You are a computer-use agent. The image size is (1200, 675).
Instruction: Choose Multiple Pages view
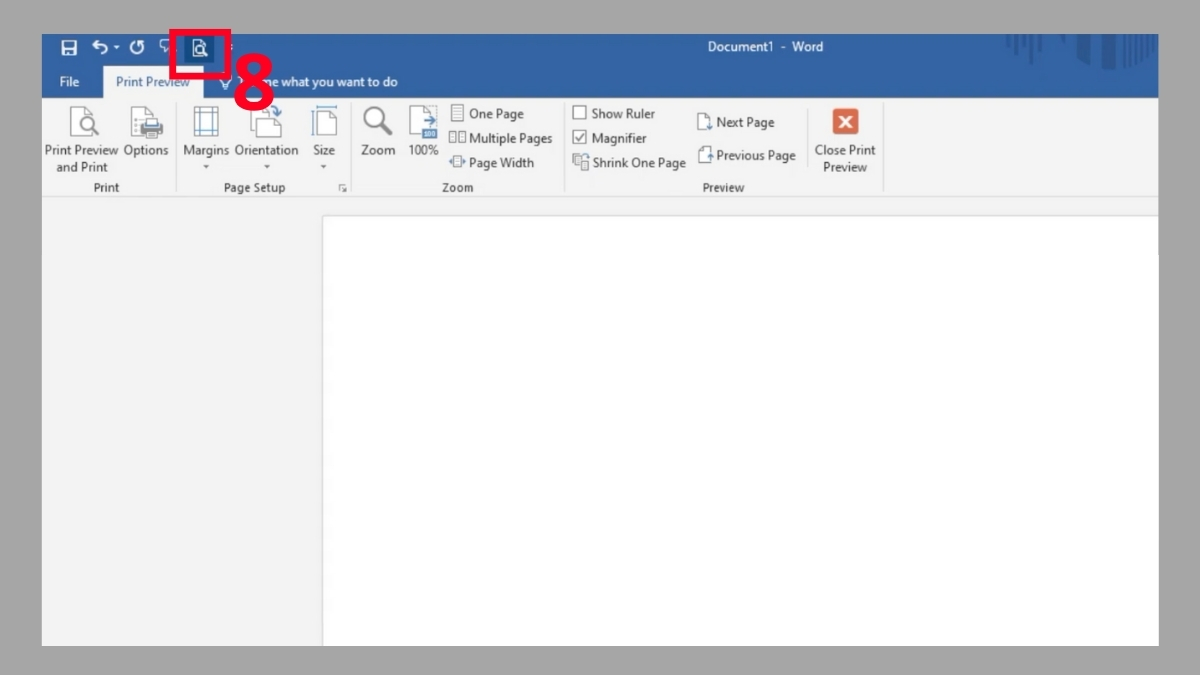tap(500, 138)
